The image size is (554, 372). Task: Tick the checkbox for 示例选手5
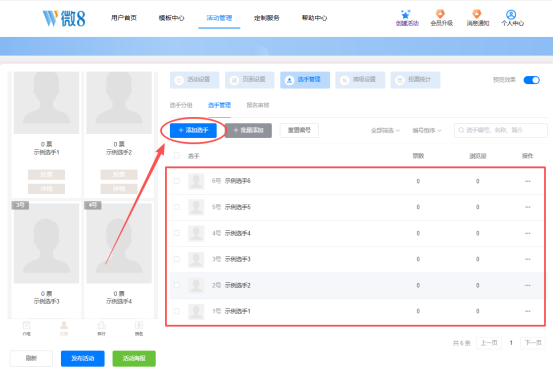pos(177,207)
